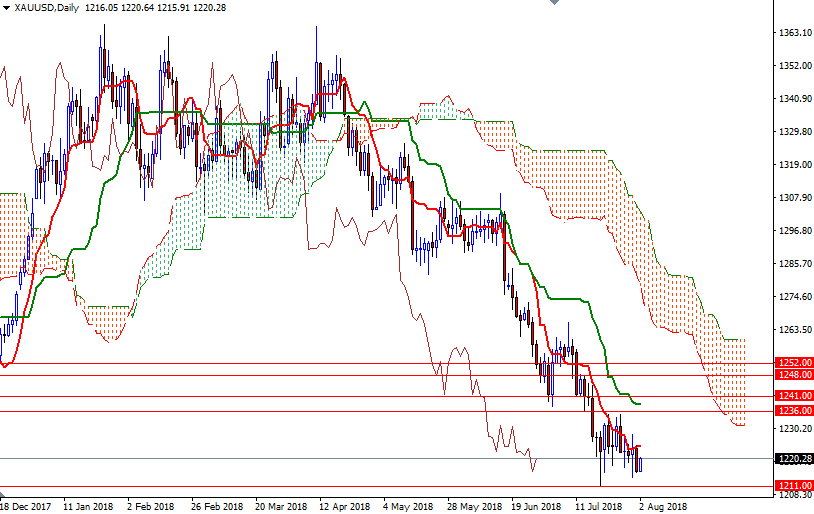This screenshot has height=514, width=814.
Task: Select the 26 Feb 2018 date label
Action: (216, 506)
